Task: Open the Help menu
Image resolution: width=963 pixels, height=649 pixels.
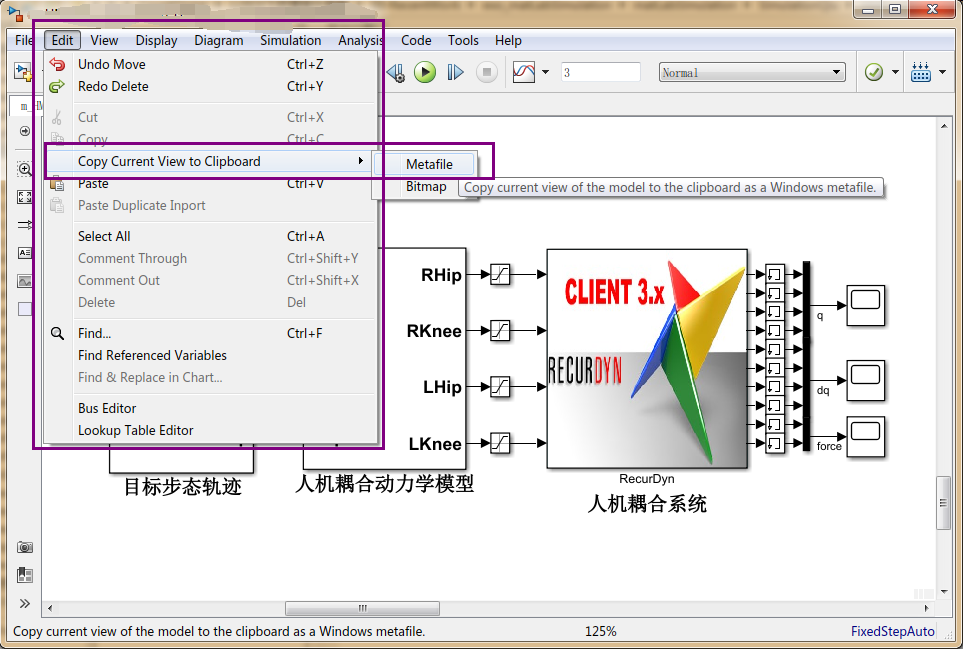Action: (x=508, y=41)
